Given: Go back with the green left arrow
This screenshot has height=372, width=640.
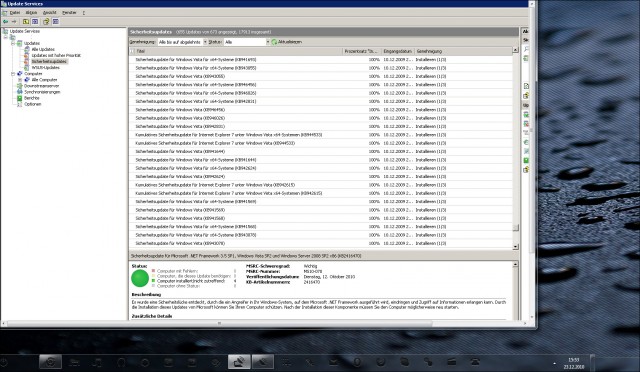Looking at the screenshot, I should (x=5, y=21).
